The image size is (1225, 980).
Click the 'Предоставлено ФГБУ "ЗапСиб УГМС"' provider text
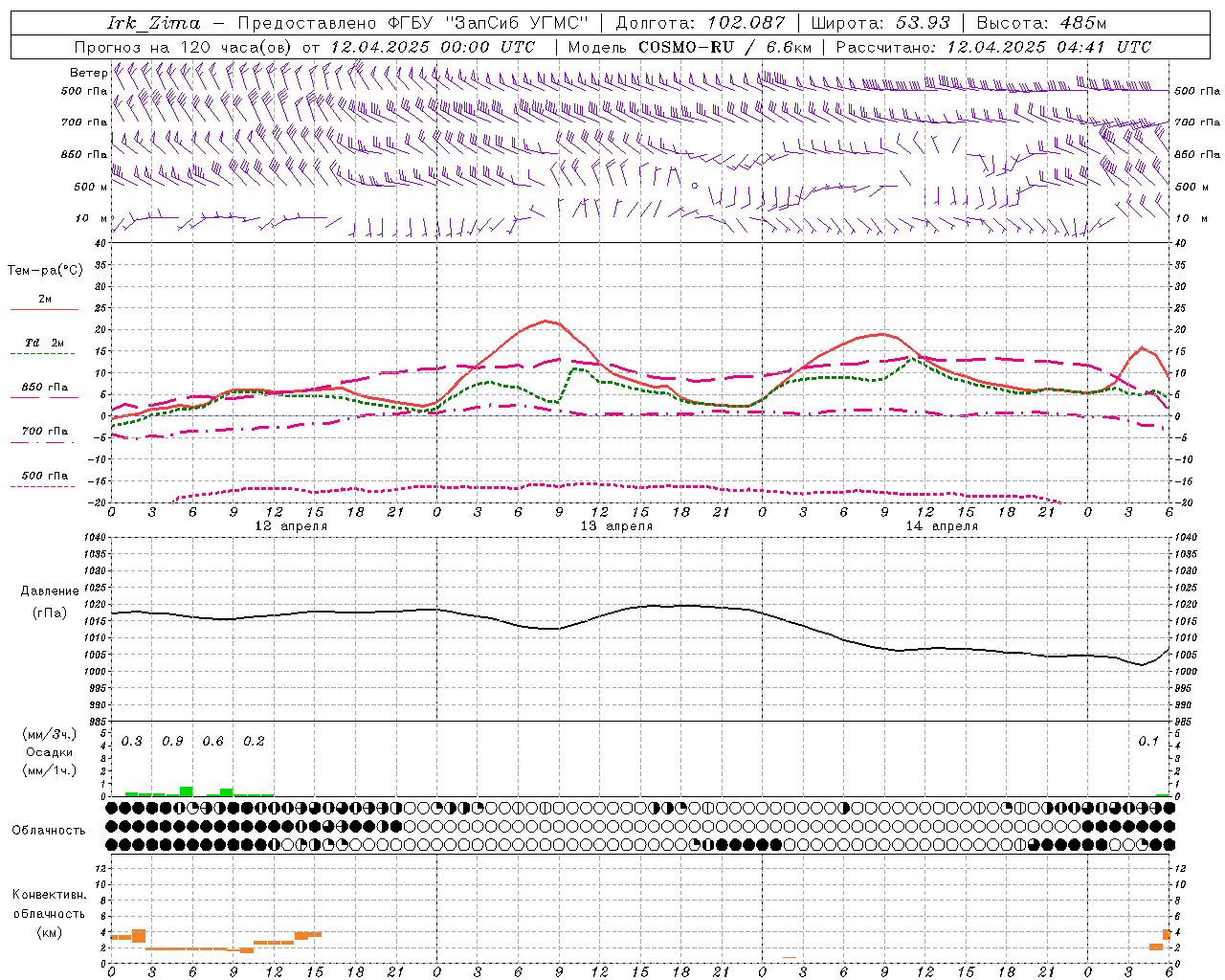pos(413,23)
